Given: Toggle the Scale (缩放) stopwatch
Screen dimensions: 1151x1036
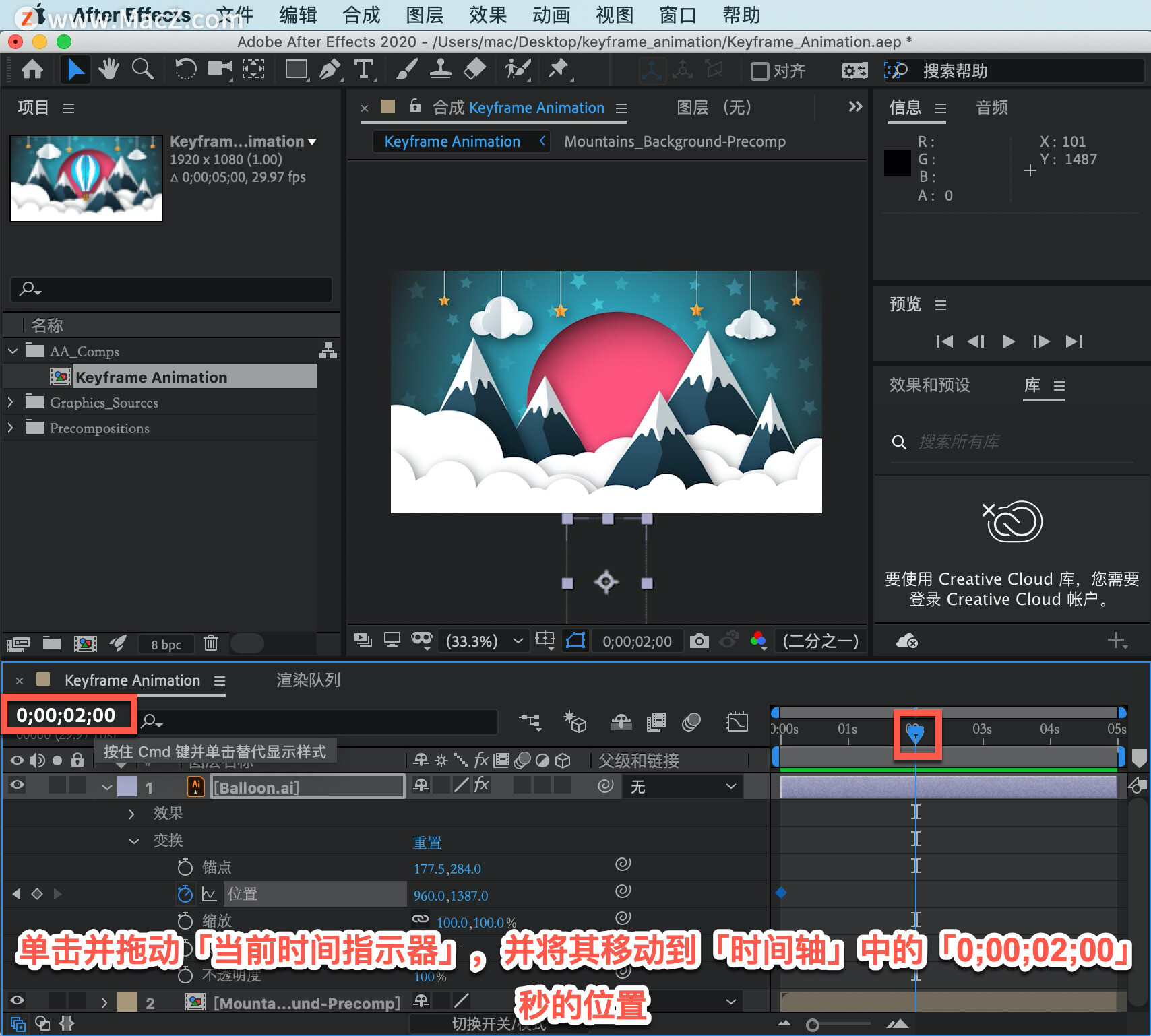Looking at the screenshot, I should point(185,921).
